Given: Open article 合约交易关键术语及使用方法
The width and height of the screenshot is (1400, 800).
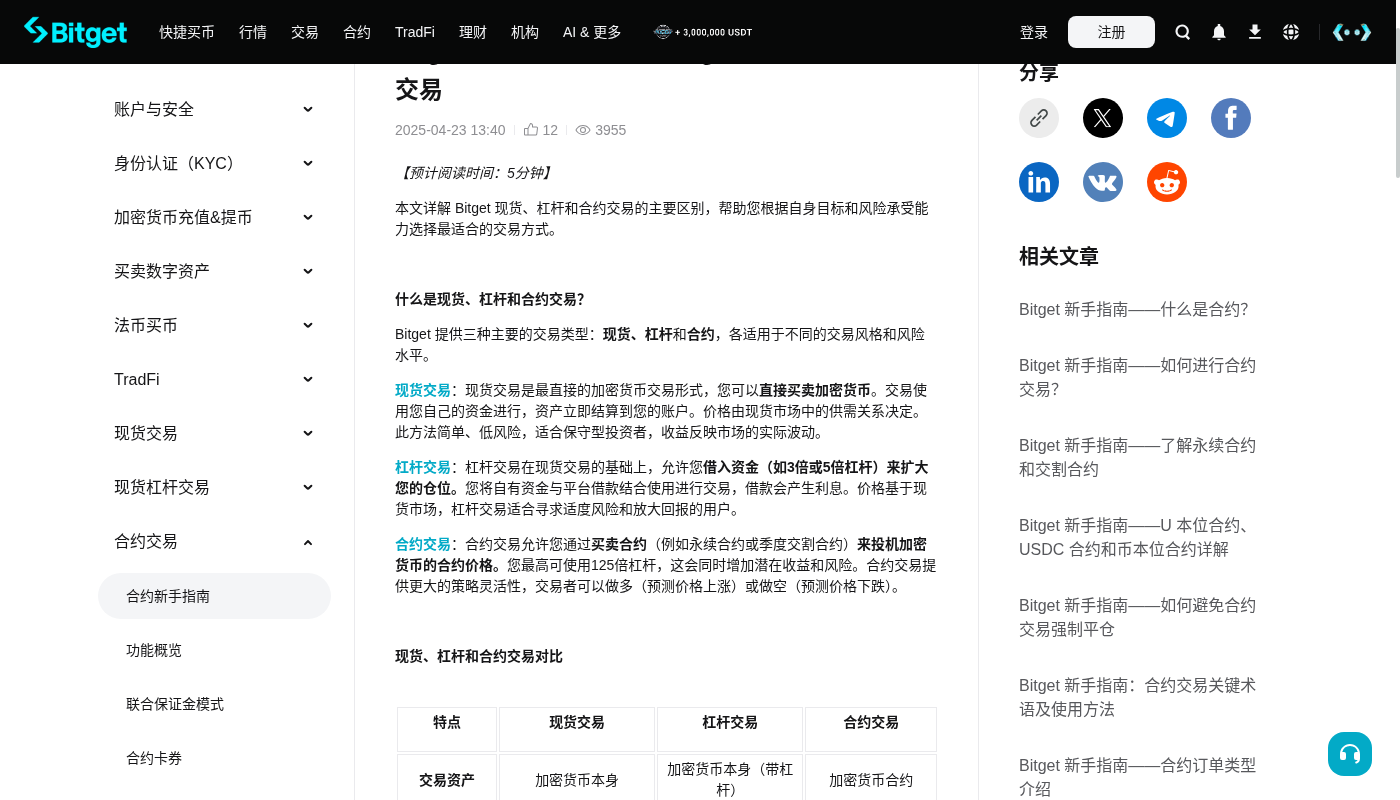Looking at the screenshot, I should click(x=1137, y=697).
